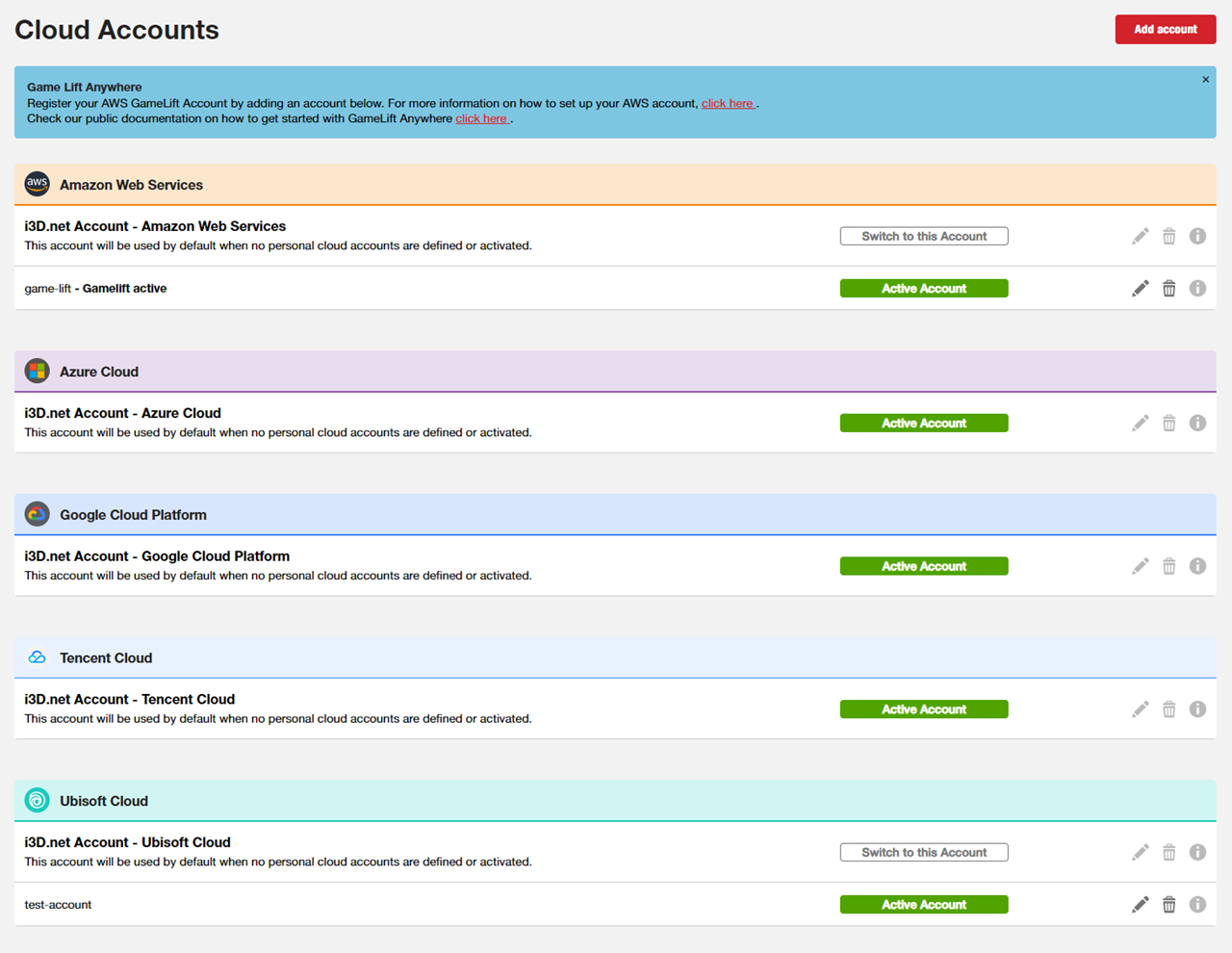Delete the test-account with trash icon
Screen dimensions: 1232x953
[1168, 904]
